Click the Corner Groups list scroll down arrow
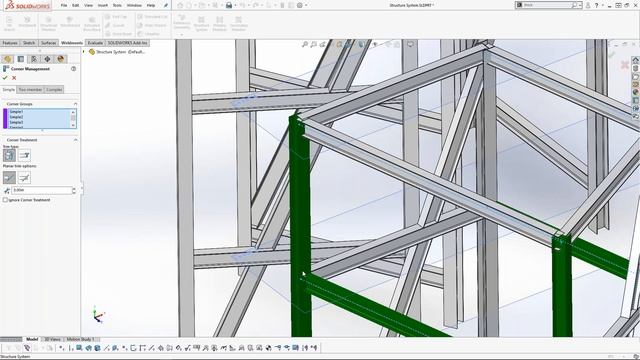Viewport: 640px width, 360px height. (x=73, y=126)
